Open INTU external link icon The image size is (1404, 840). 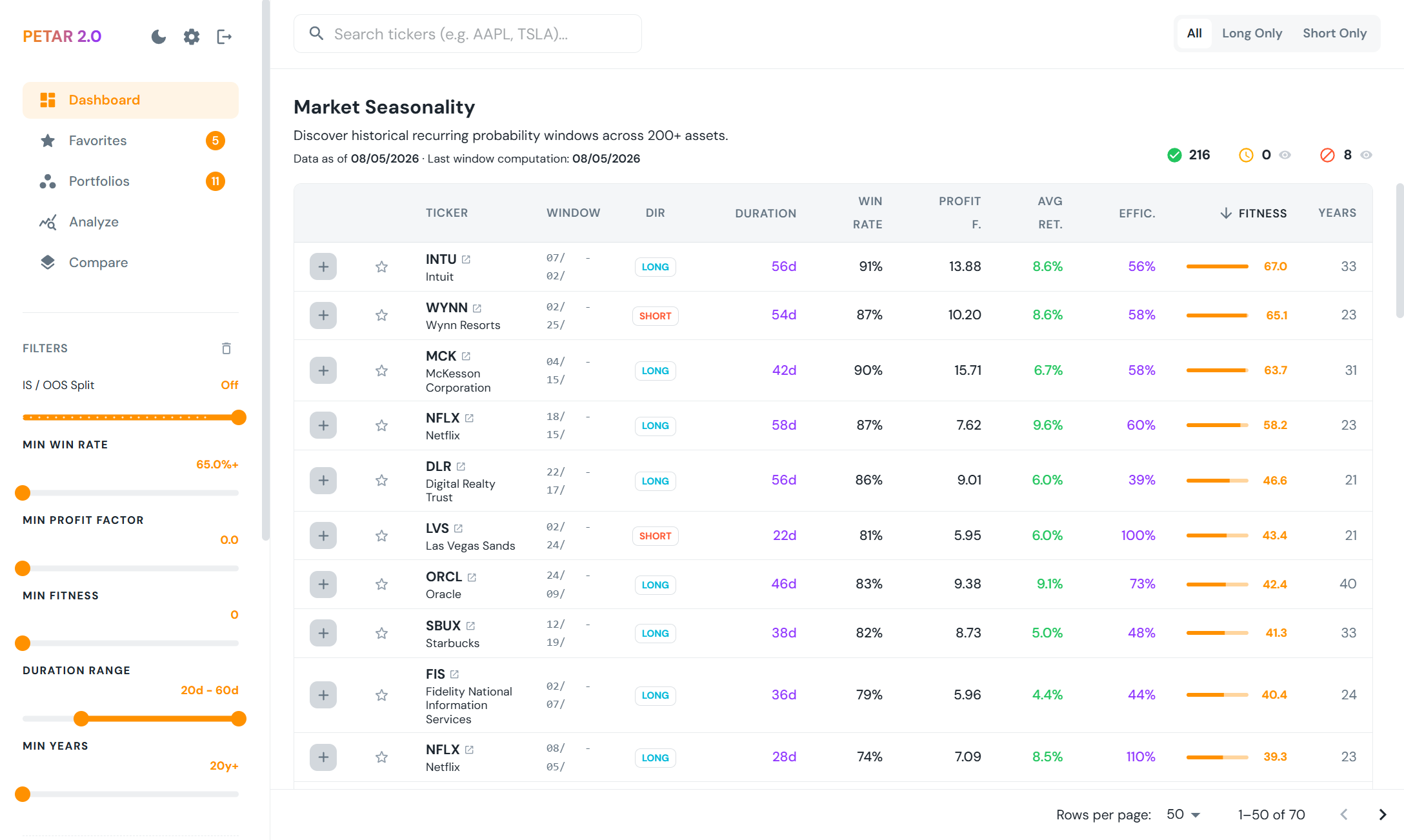click(466, 259)
